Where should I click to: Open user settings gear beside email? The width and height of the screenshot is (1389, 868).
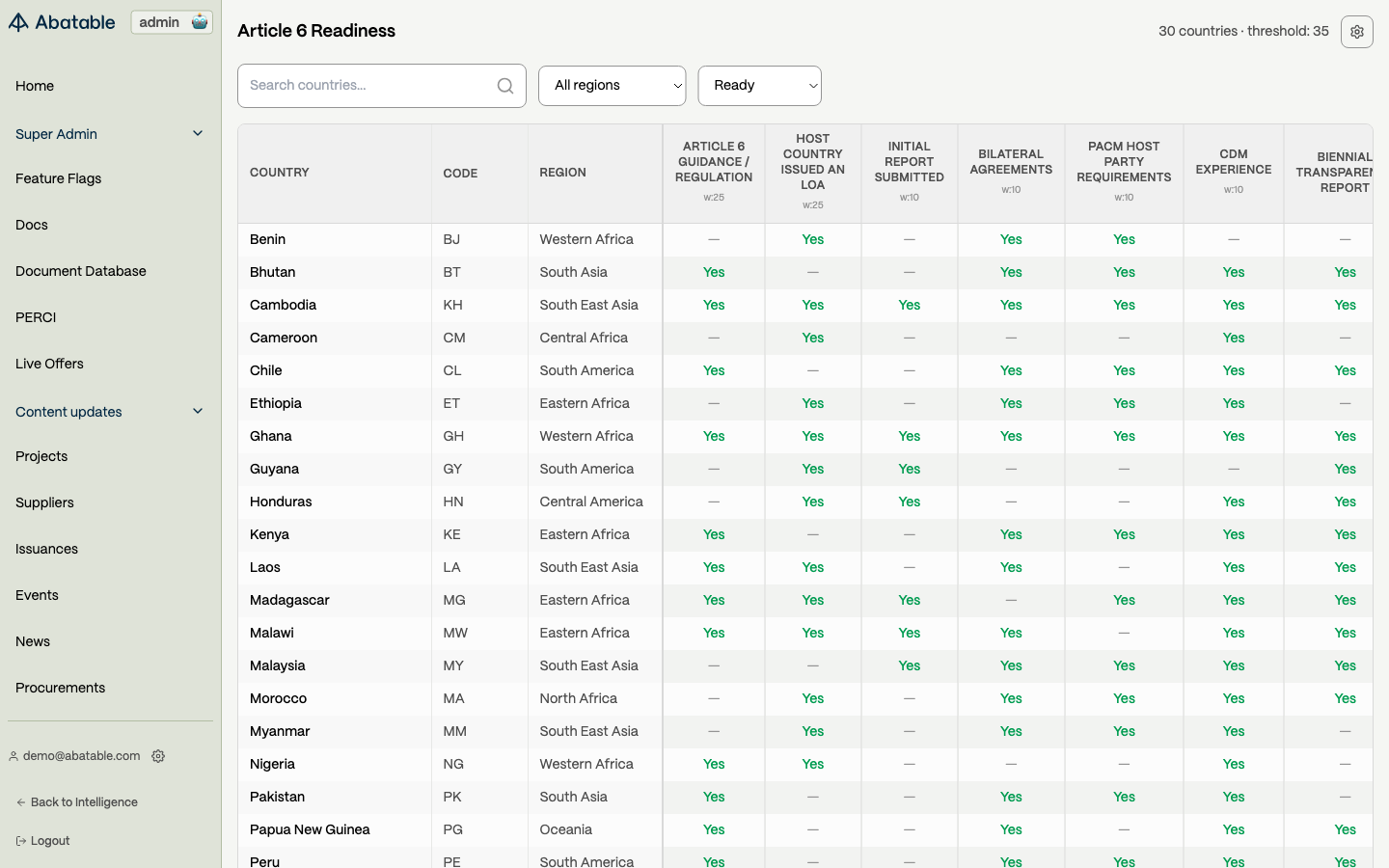click(x=158, y=756)
